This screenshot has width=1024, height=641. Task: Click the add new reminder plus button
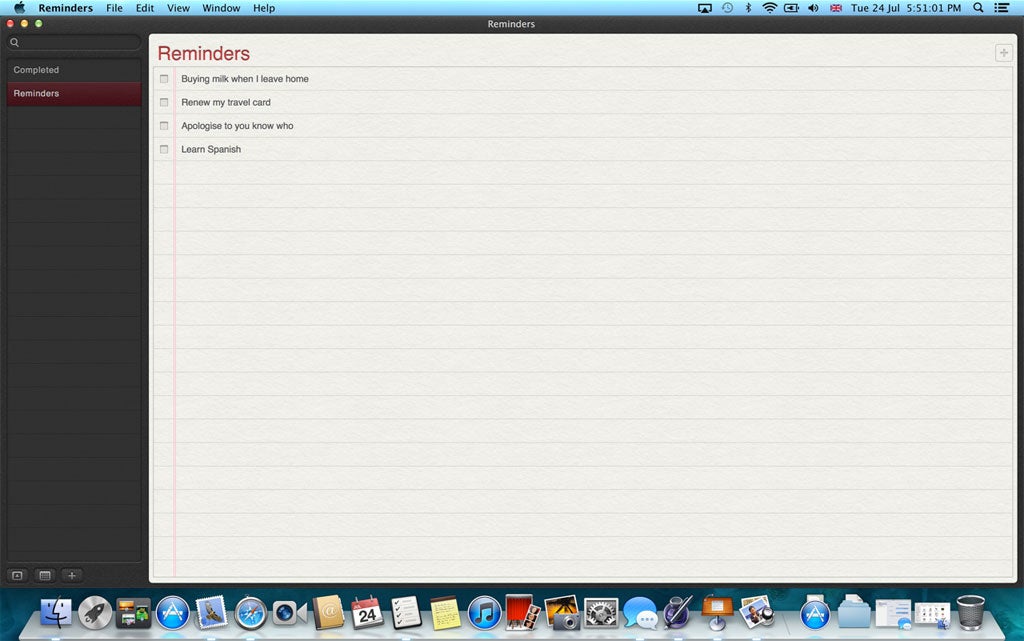tap(1003, 53)
